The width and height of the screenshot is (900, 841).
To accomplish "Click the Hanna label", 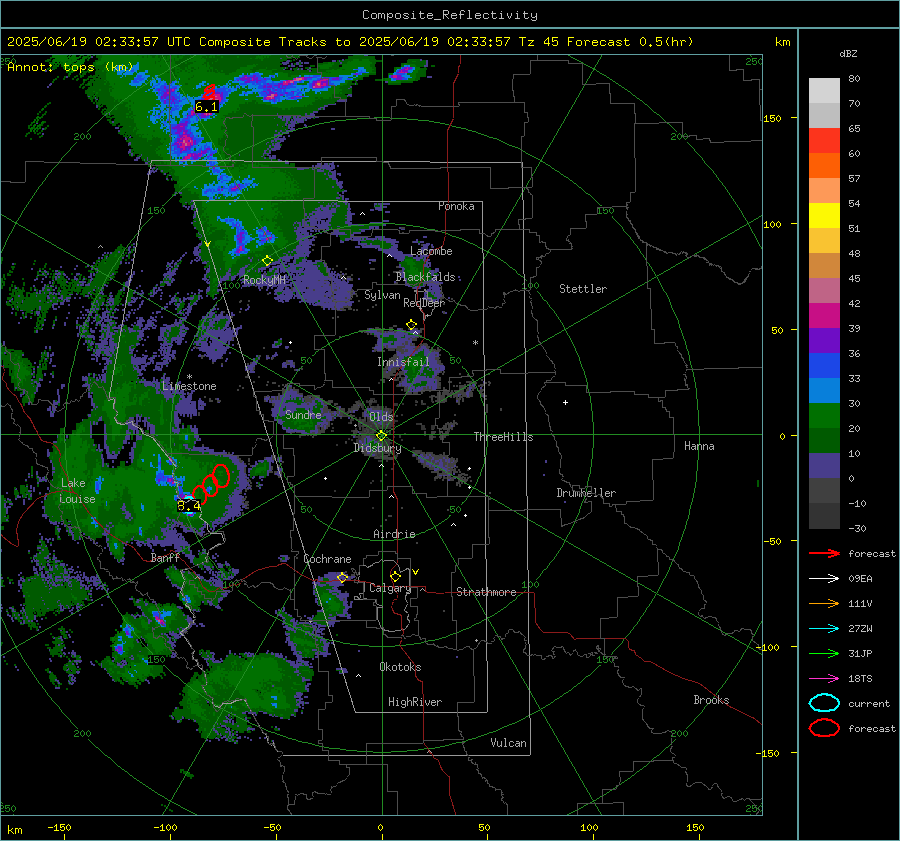I will (x=699, y=446).
